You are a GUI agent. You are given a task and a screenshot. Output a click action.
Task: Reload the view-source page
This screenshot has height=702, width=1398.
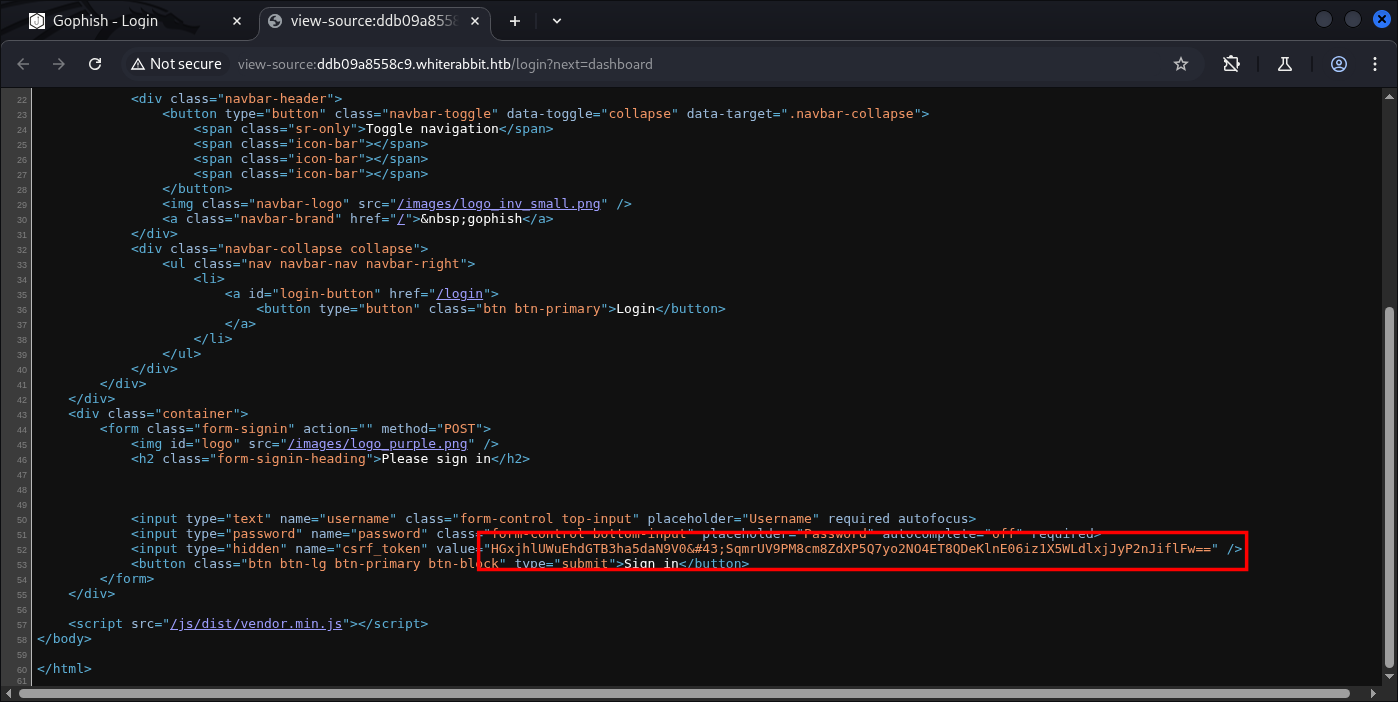[x=95, y=64]
